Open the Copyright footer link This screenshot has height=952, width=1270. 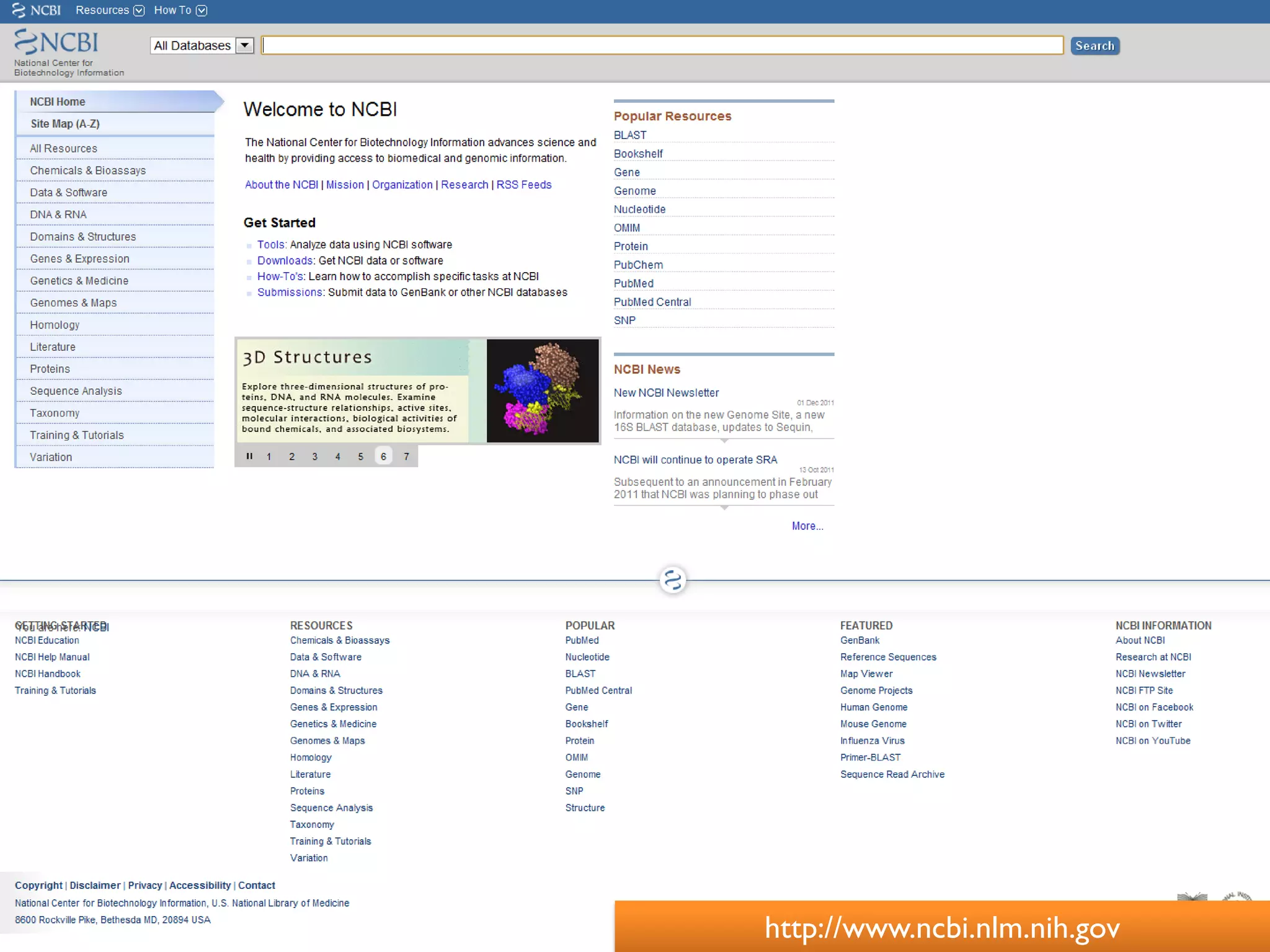[38, 886]
